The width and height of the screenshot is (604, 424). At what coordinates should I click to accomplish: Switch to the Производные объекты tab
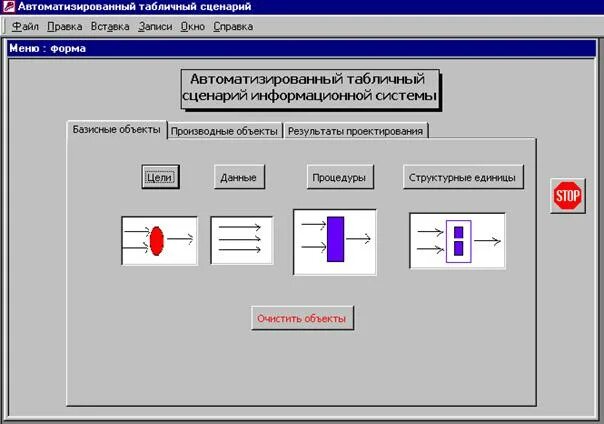click(224, 131)
